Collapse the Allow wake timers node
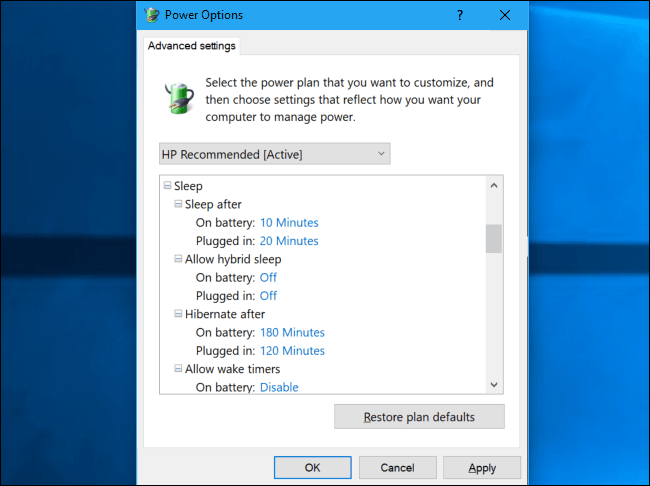650x486 pixels. [178, 368]
